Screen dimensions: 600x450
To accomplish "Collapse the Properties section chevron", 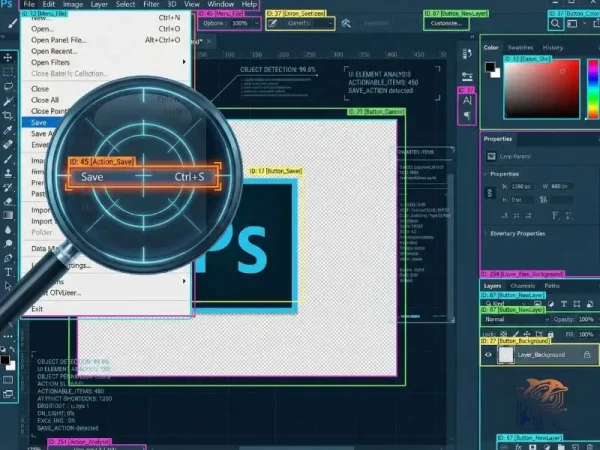I will coord(485,174).
